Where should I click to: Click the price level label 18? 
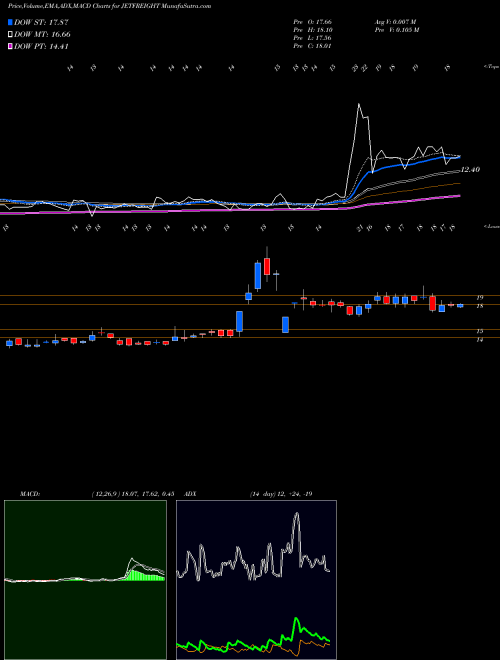[479, 306]
